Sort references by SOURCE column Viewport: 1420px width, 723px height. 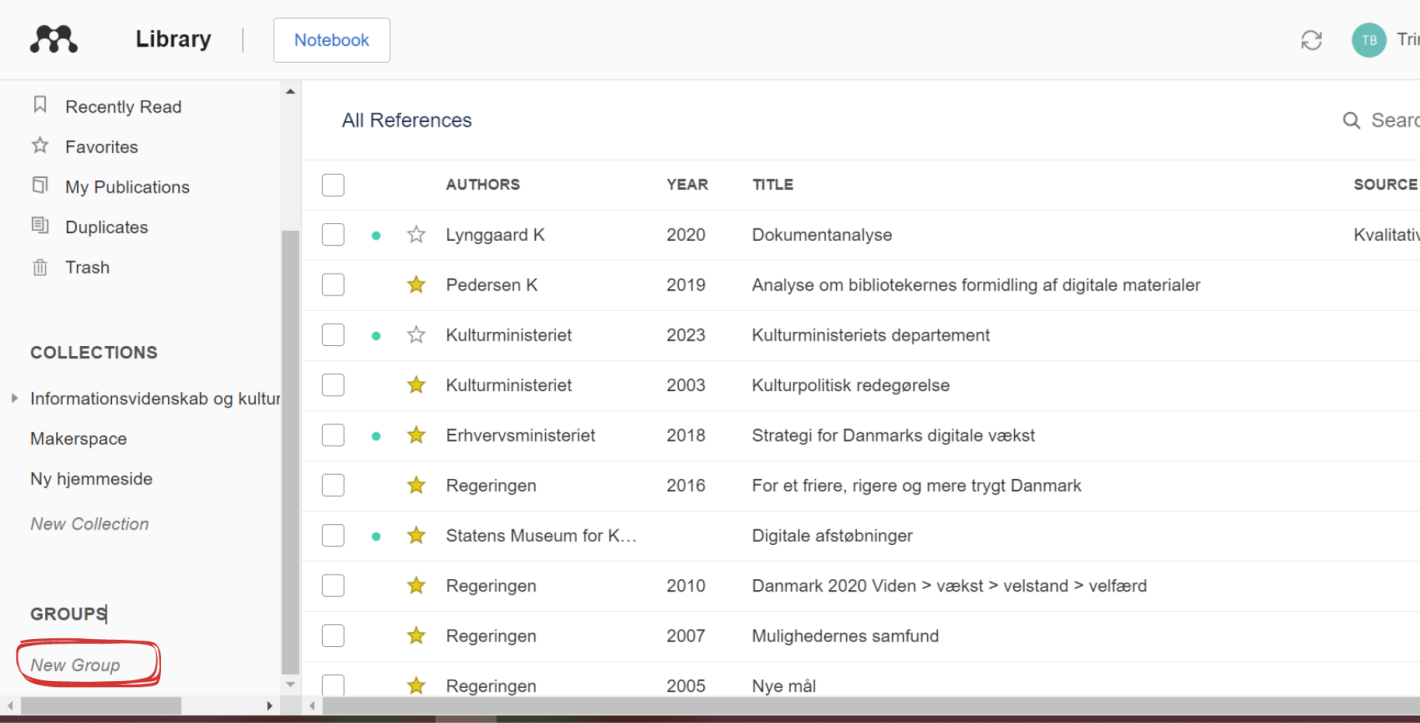(x=1385, y=184)
